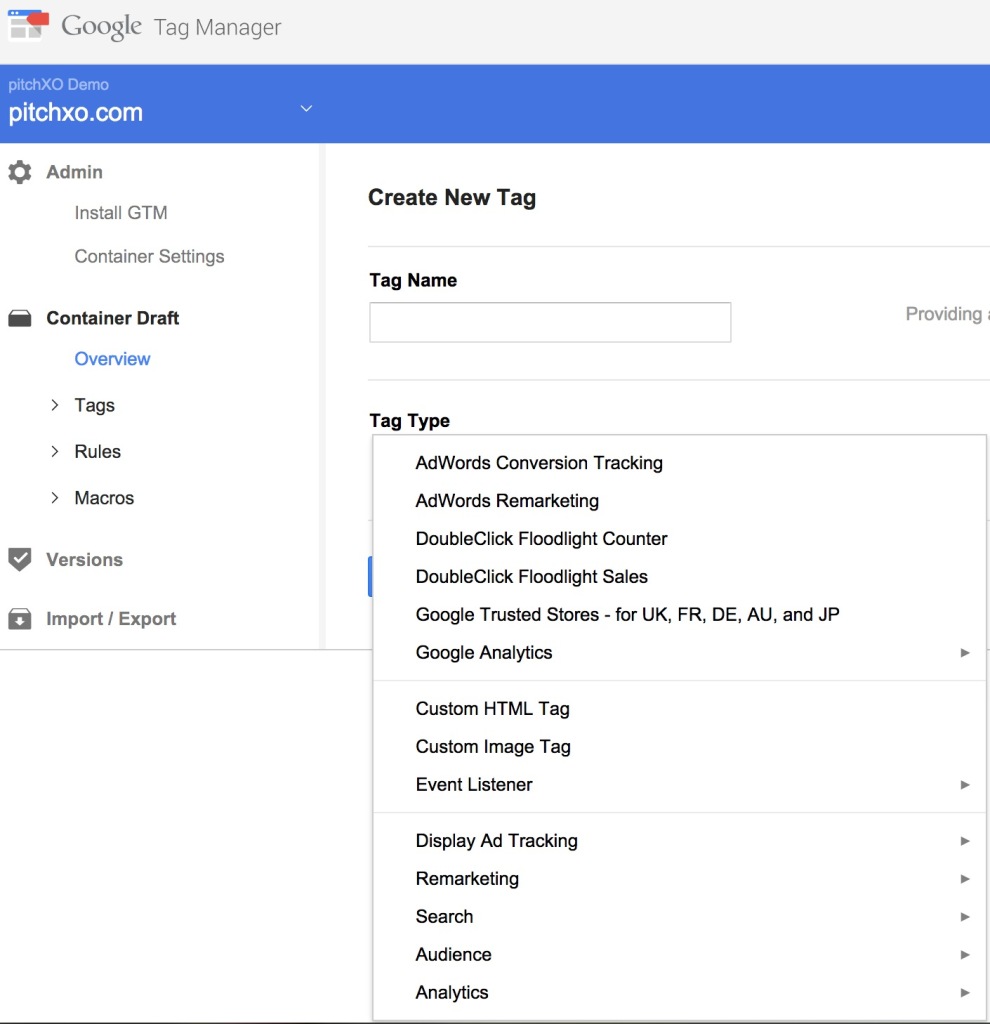Open Macros list in sidebar
This screenshot has width=990, height=1024.
click(x=104, y=498)
